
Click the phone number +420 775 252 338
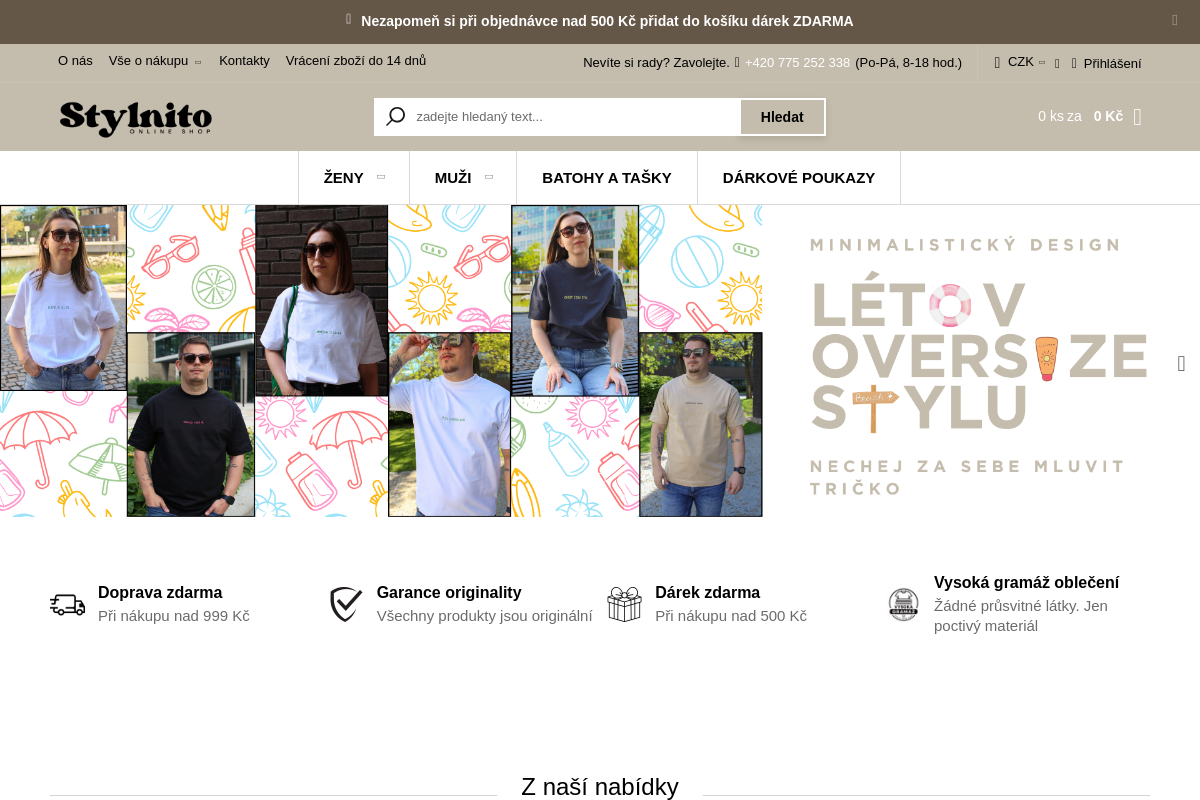point(797,63)
